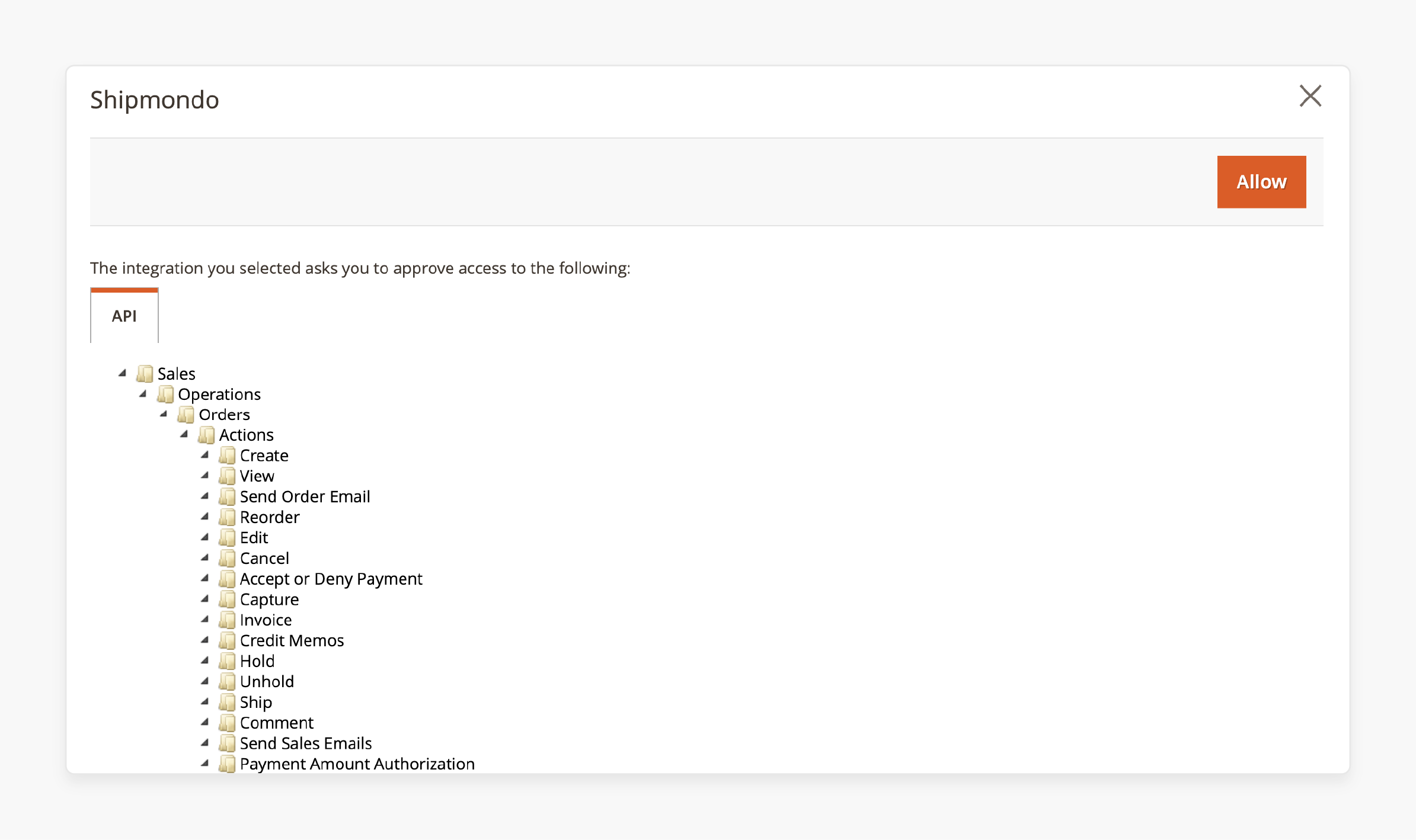Click the Create folder icon
Screen dimensions: 1416x840
point(227,456)
